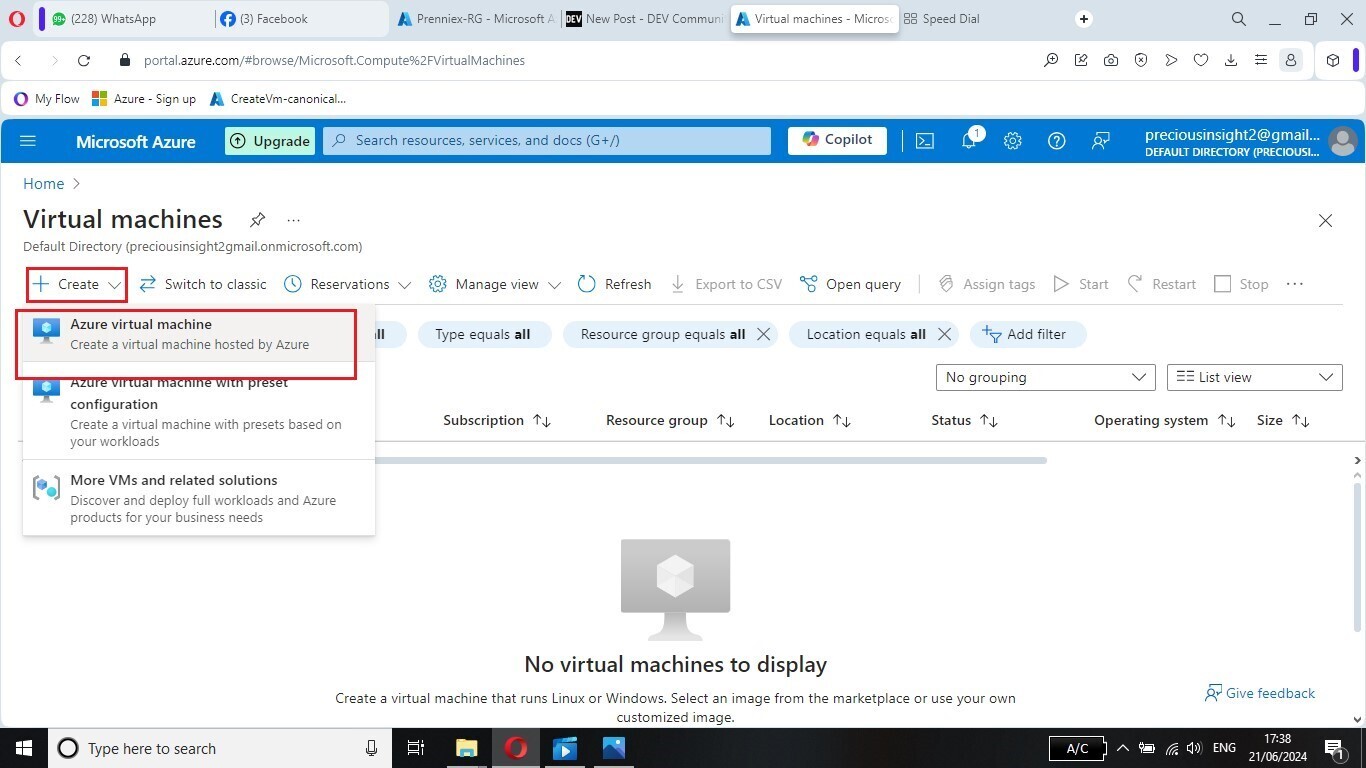
Task: Open the CreateVm-canonical bookmark
Action: [x=278, y=99]
